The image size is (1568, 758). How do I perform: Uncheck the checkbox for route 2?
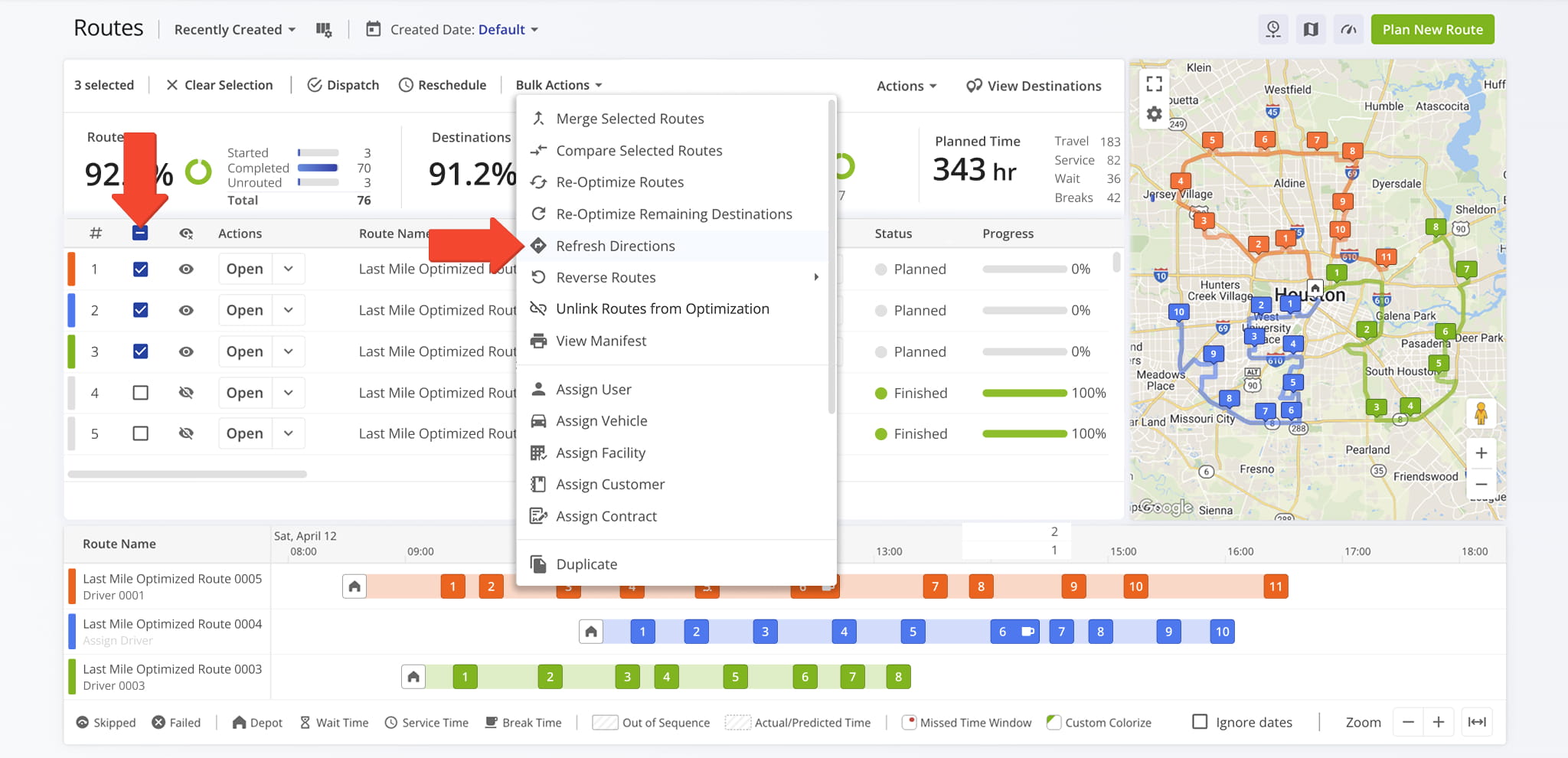click(140, 310)
